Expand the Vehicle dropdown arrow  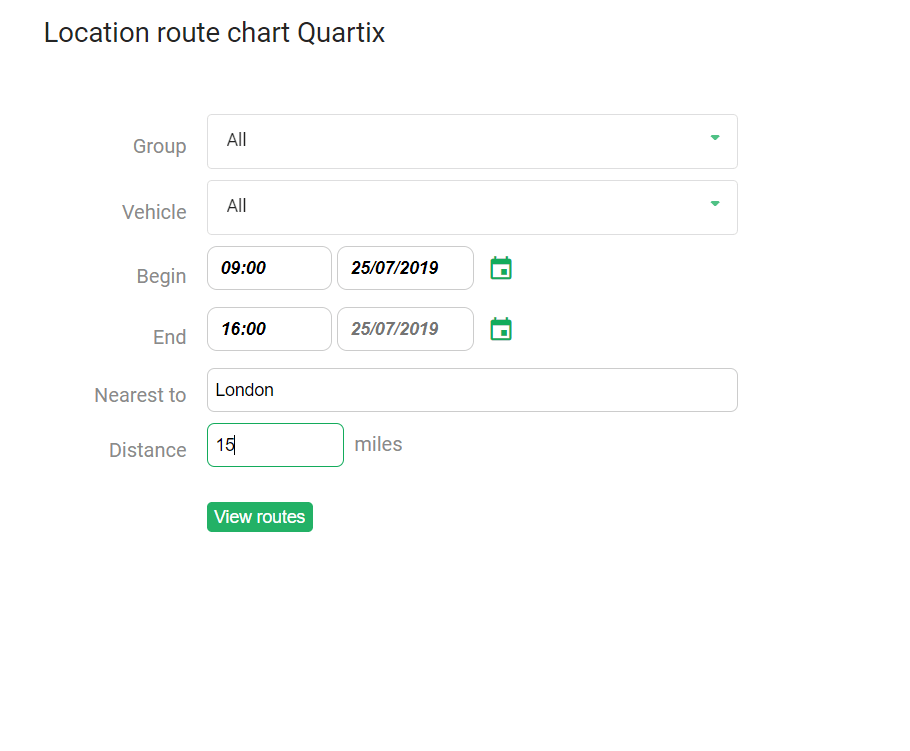coord(715,204)
